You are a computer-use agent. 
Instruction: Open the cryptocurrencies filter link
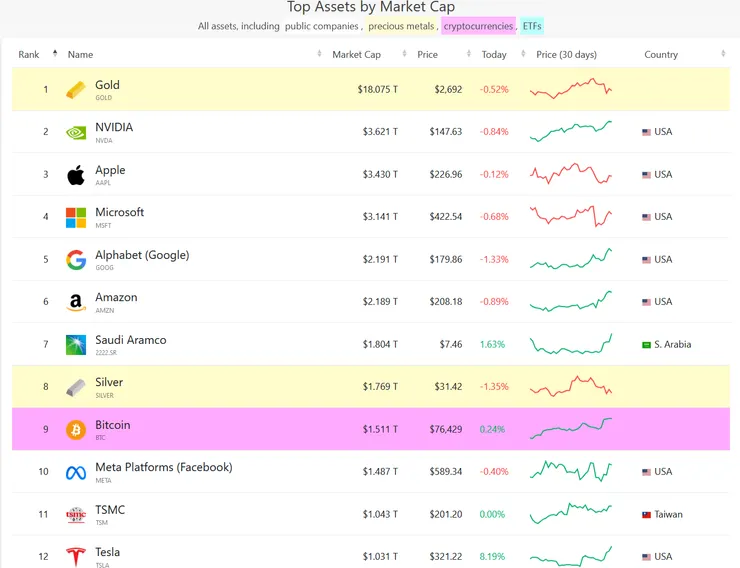[478, 26]
